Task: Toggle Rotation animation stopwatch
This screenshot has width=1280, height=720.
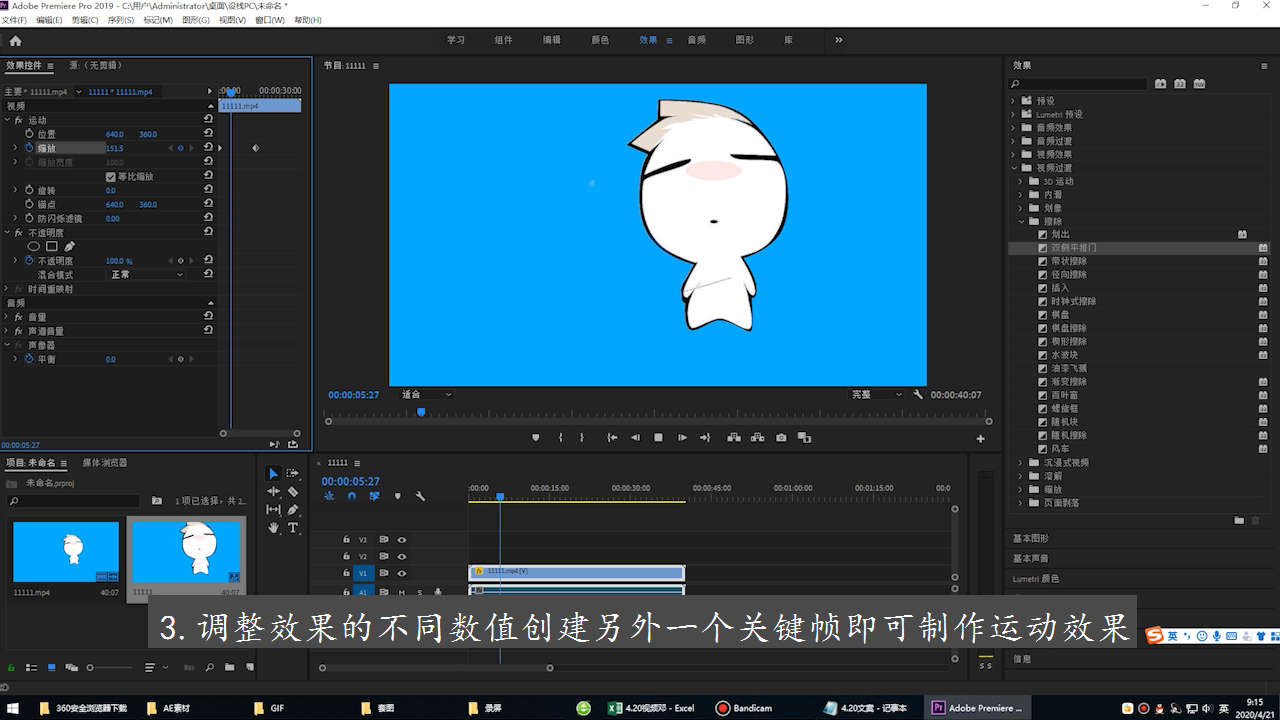Action: pos(29,190)
